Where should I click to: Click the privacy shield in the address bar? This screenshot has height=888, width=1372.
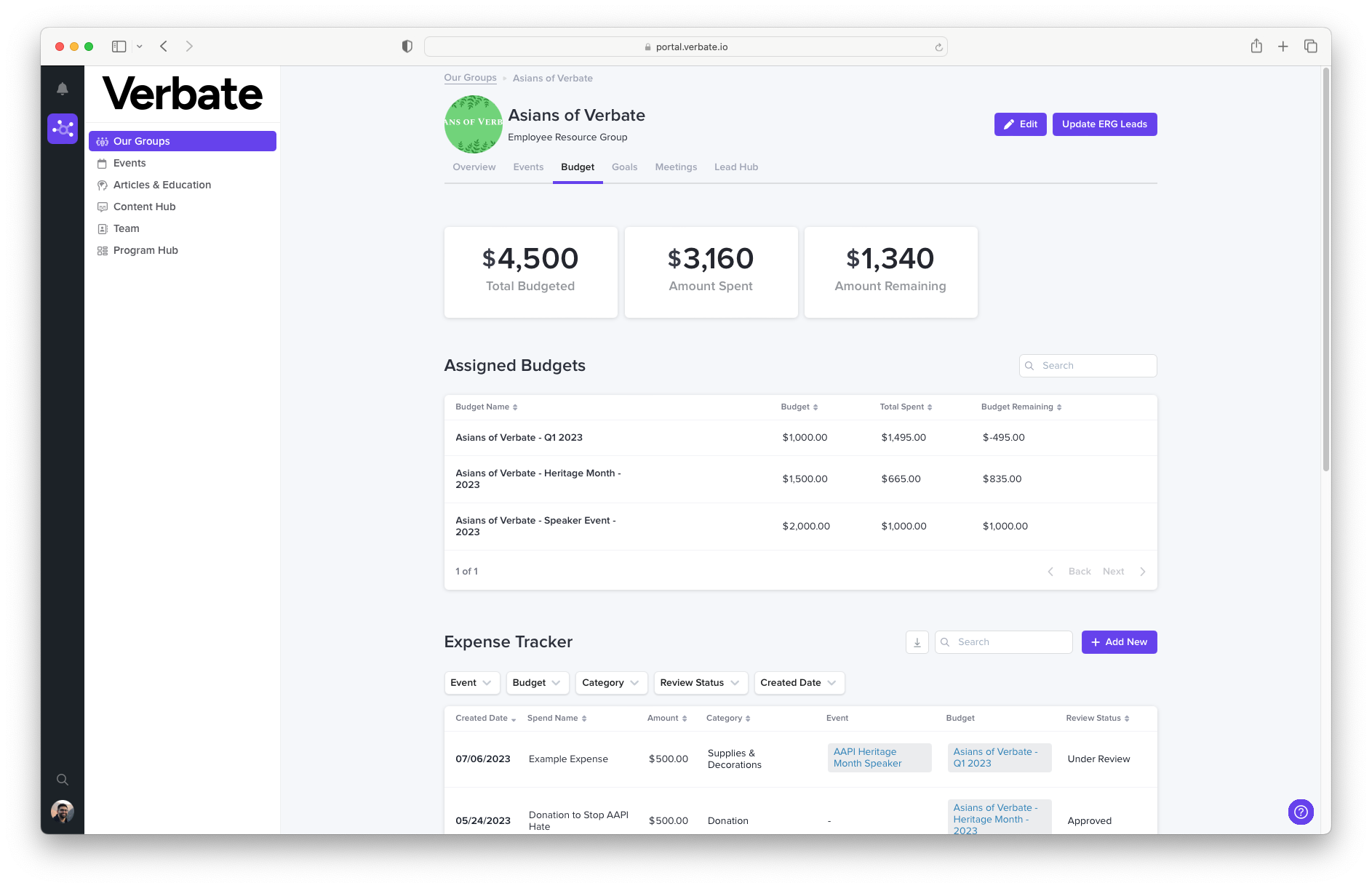(x=406, y=46)
